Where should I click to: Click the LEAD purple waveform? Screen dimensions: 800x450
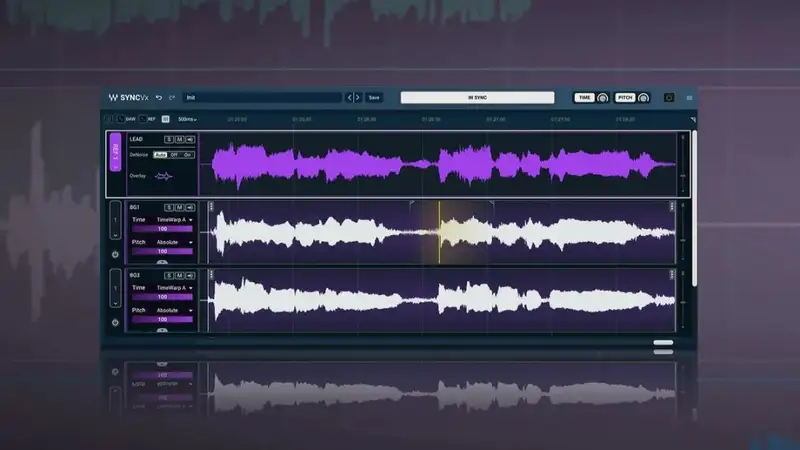point(443,164)
